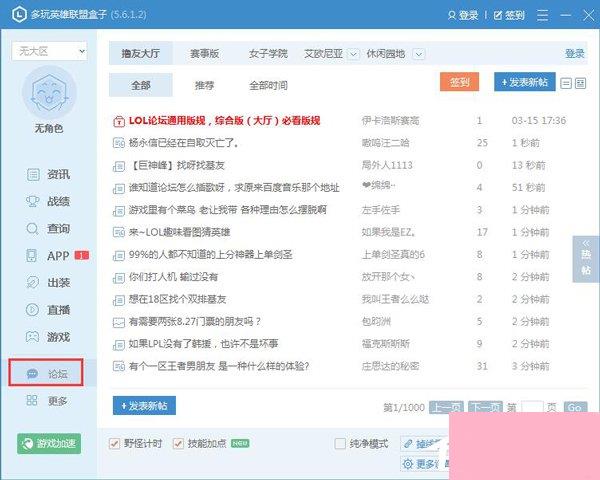Expand the 艾欧尼亚 dropdown arrow

tap(353, 54)
